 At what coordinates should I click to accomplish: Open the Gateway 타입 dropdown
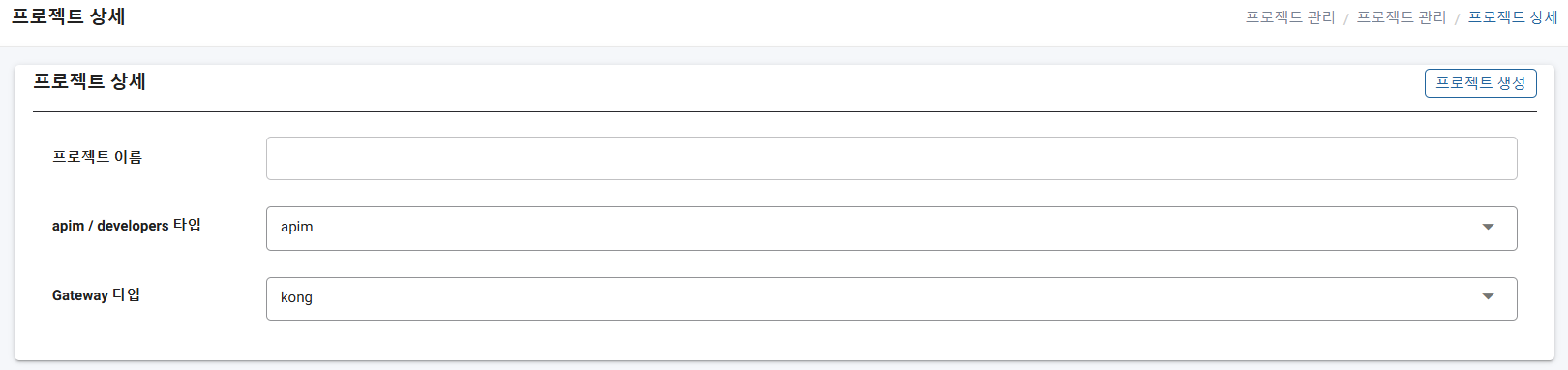[891, 298]
